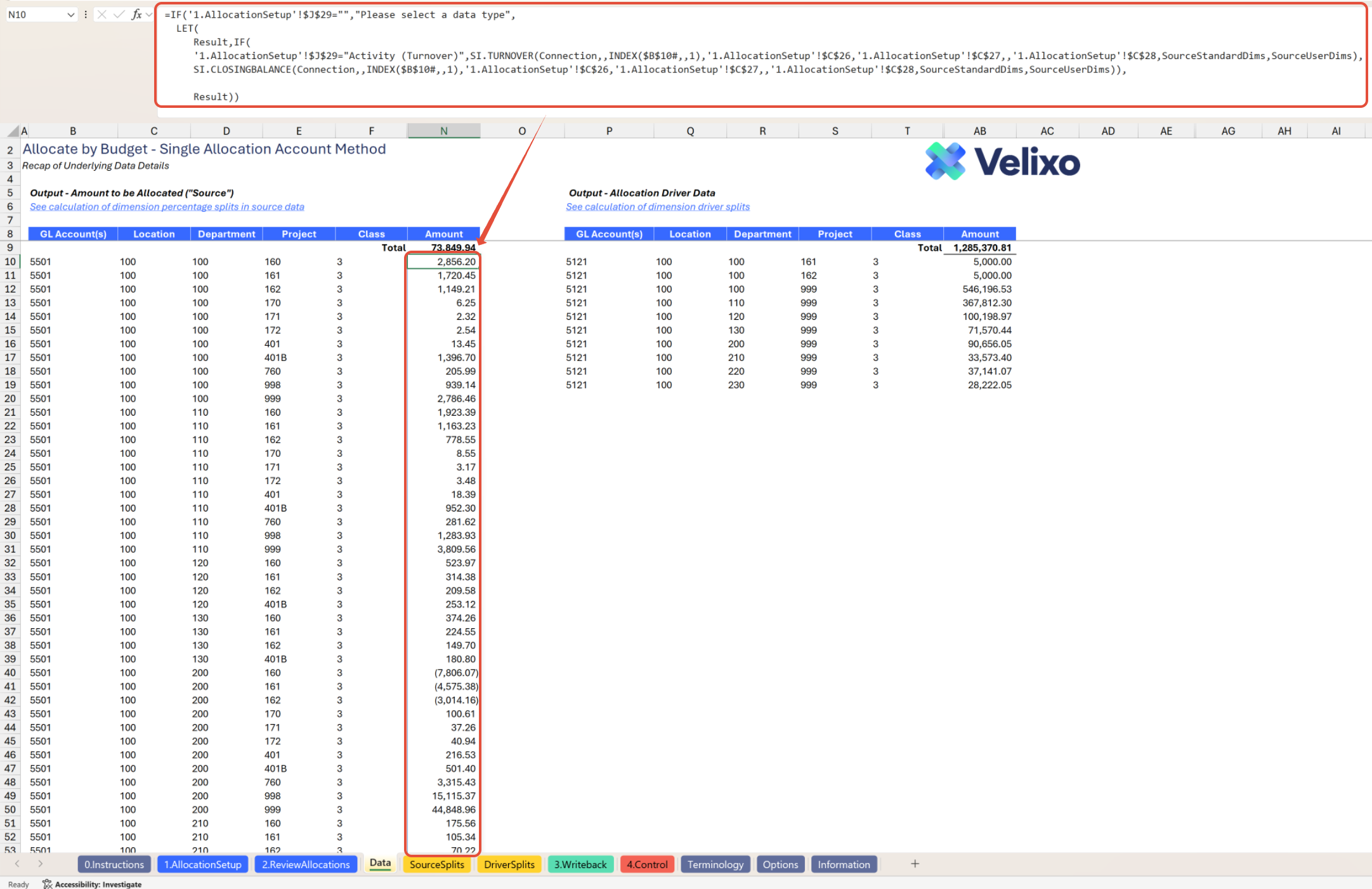
Task: Open the 4.Control sheet tab
Action: [647, 864]
